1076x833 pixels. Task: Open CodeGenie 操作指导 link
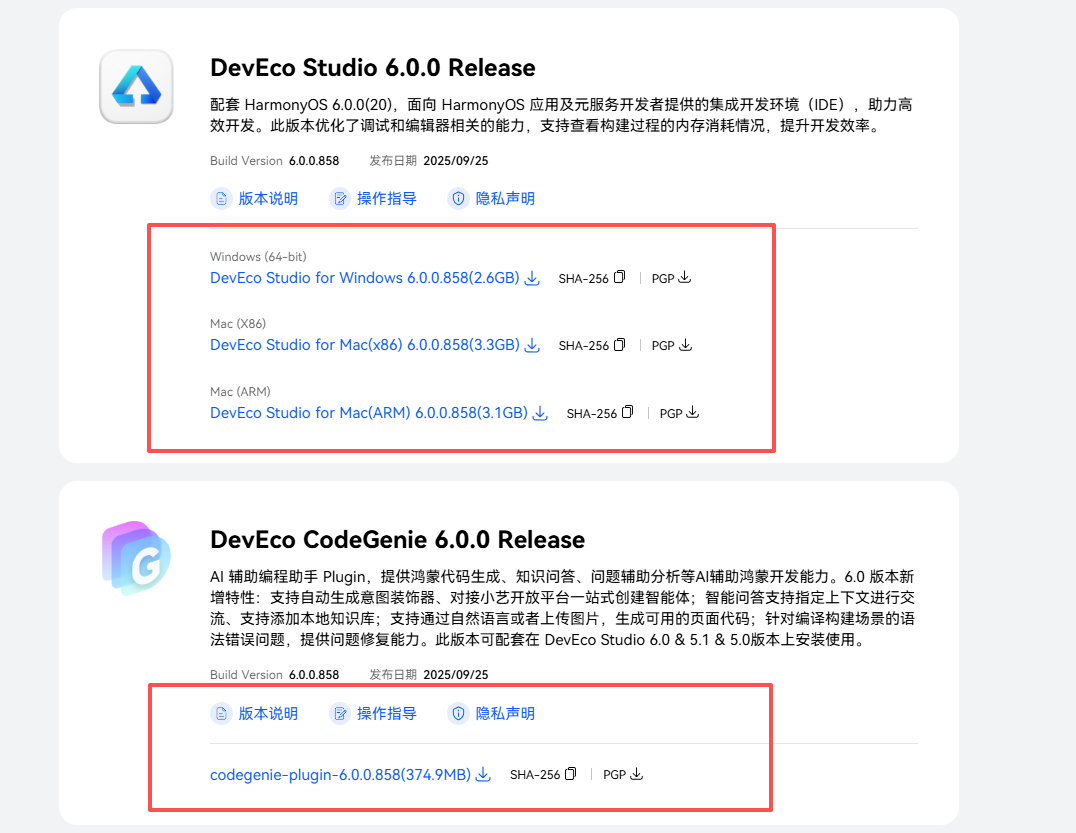click(386, 714)
